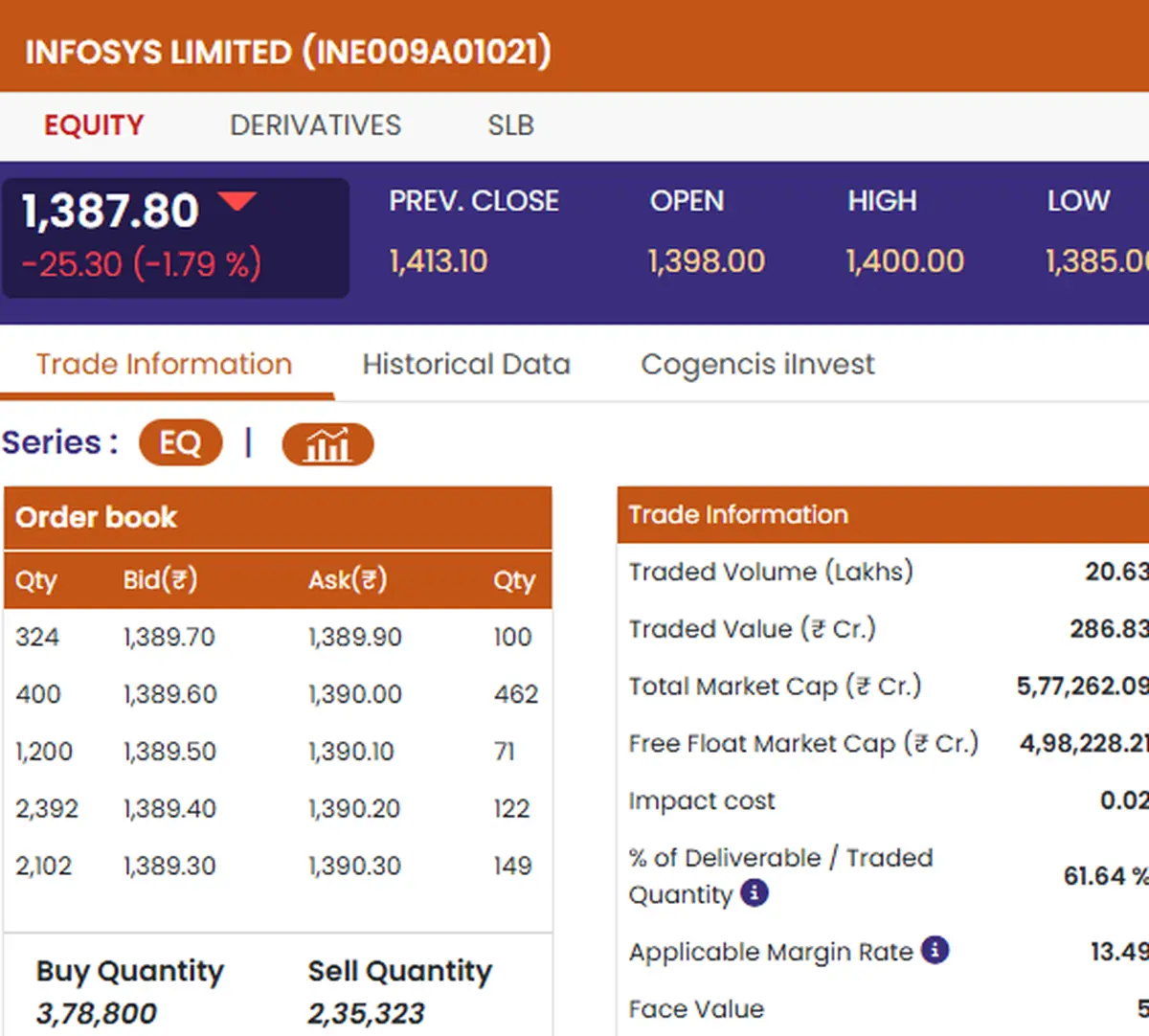Click the ask quantity 100
This screenshot has height=1036, width=1149.
coord(512,637)
